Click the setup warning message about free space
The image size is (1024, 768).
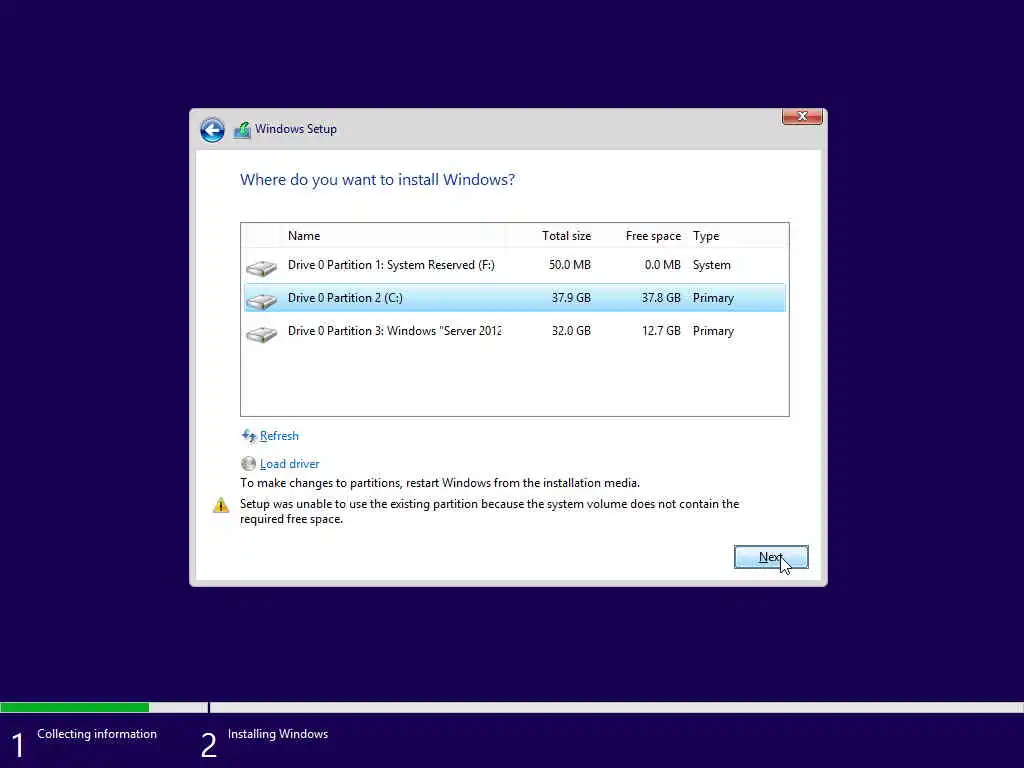(x=489, y=511)
